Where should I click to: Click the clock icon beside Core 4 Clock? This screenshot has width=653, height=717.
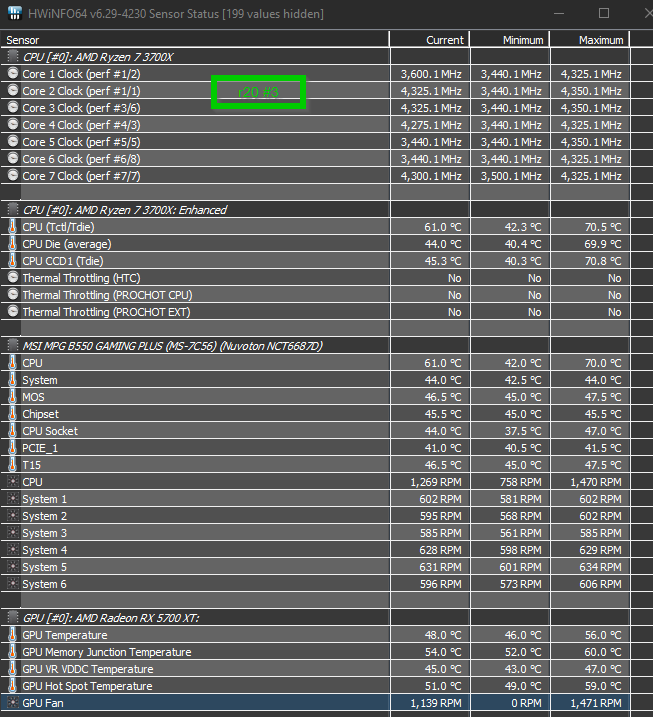tap(13, 124)
